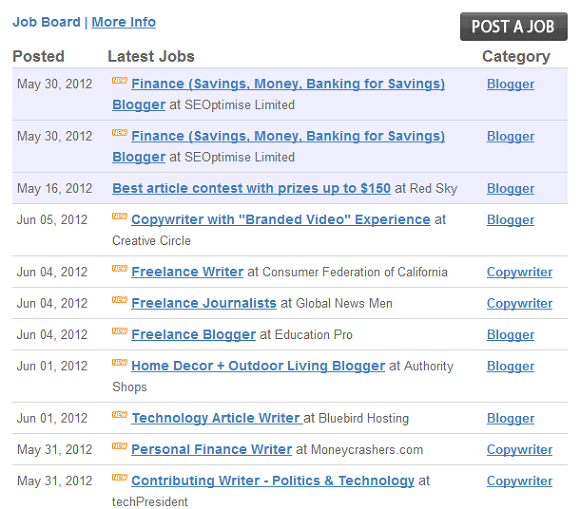Click the NEW icon beside Copywriter Branded Video job
Image resolution: width=580 pixels, height=509 pixels.
coord(119,216)
